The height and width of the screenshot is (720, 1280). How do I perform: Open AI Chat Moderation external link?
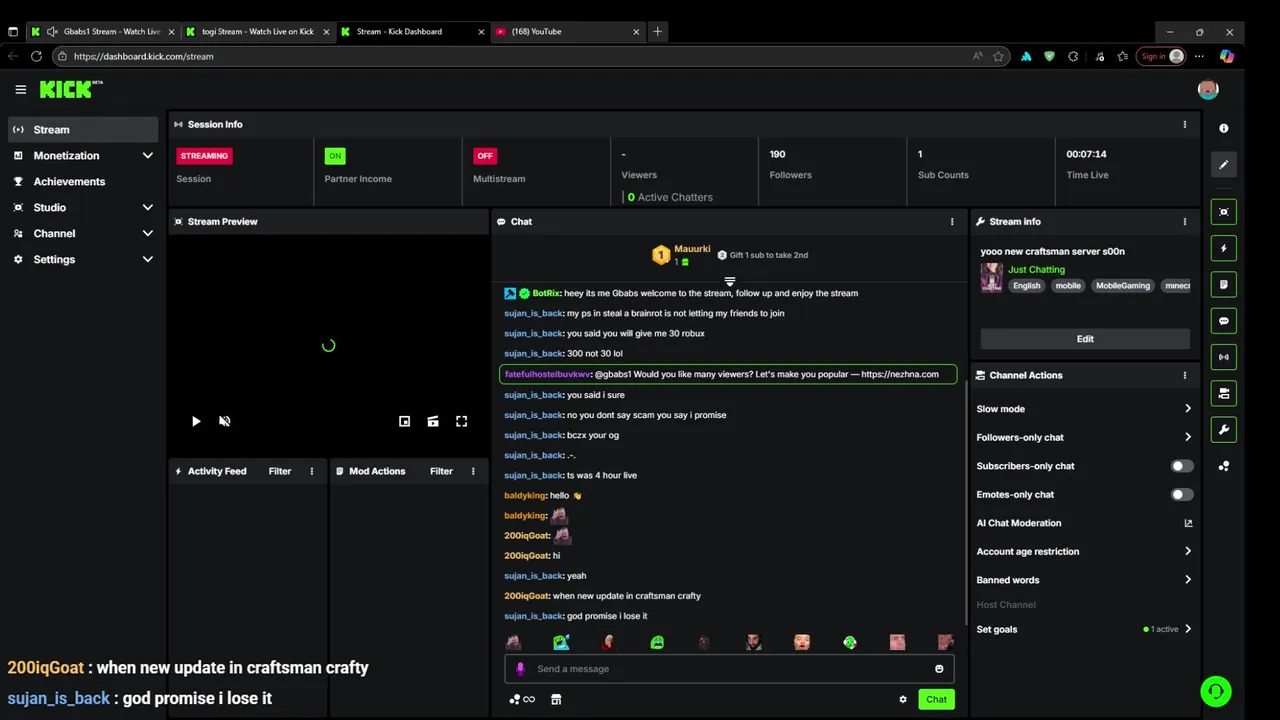[1188, 523]
